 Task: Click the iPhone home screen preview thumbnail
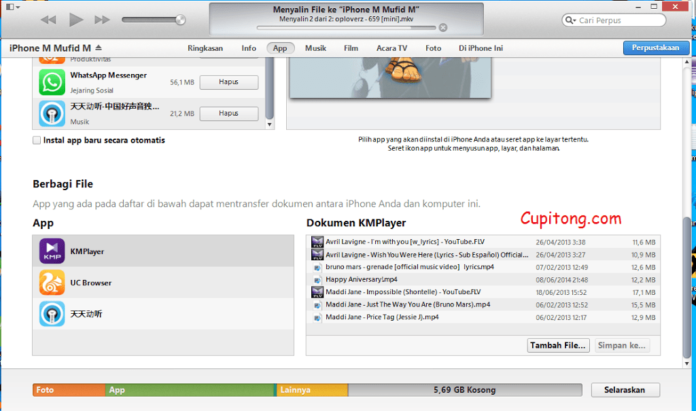(x=390, y=78)
